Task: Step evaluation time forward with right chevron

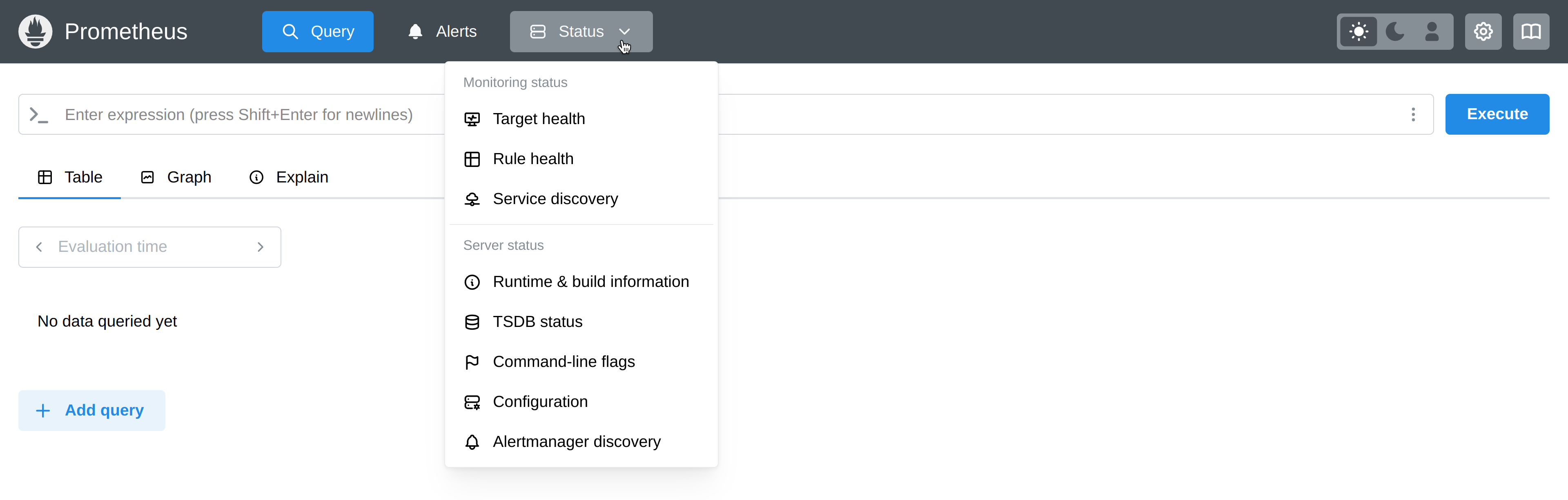Action: click(x=261, y=247)
